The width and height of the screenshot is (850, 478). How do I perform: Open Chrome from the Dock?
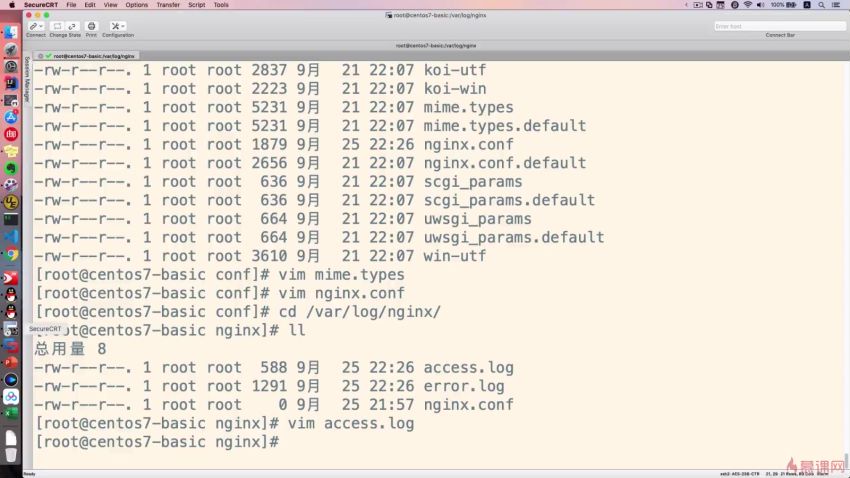(11, 255)
